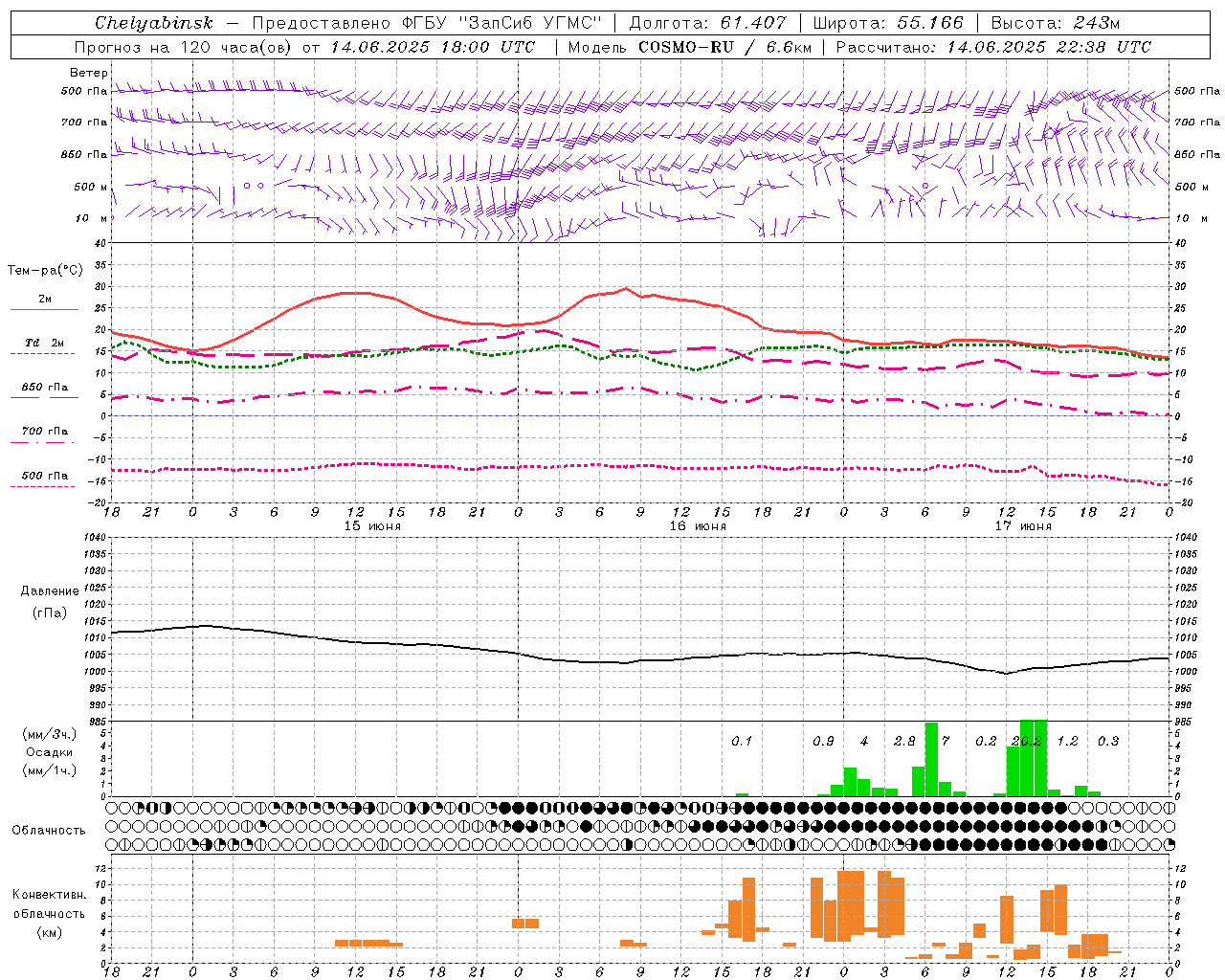
Task: Click the (мм/3ч.) precipitation unit label
Action: click(x=50, y=734)
